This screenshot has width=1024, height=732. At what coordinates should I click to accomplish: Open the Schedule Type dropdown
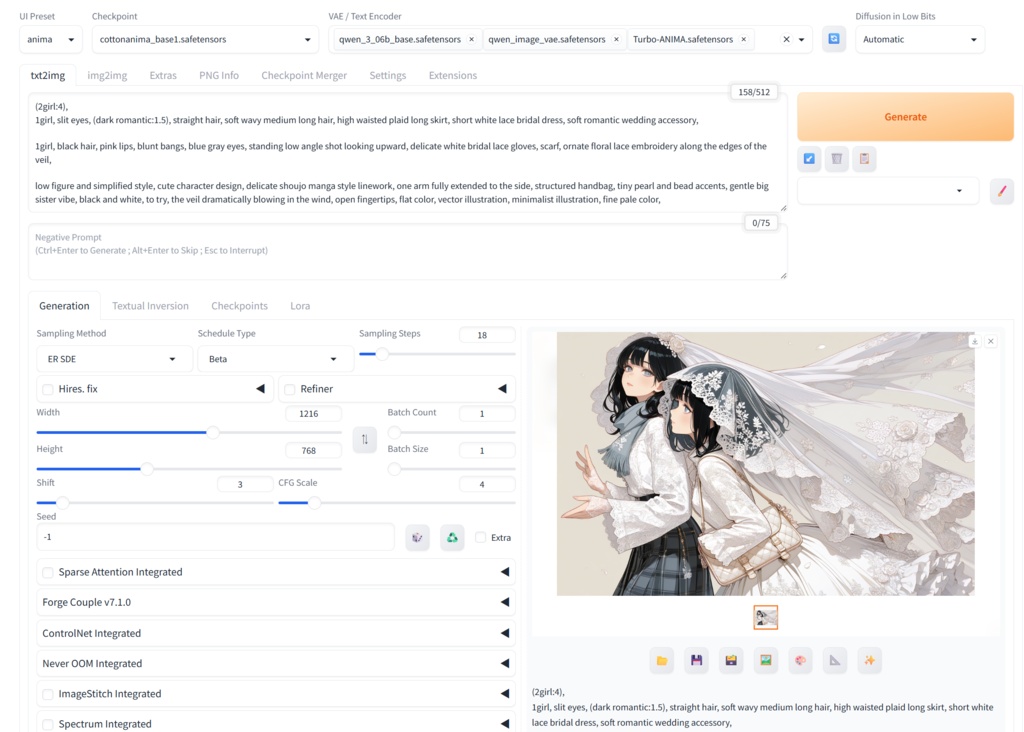[276, 359]
